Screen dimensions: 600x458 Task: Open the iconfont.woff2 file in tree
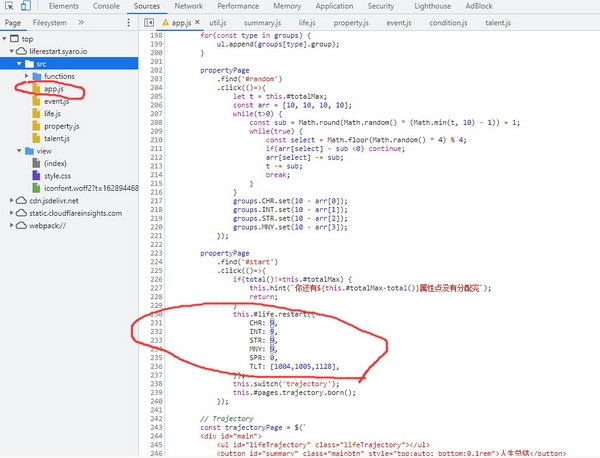91,188
